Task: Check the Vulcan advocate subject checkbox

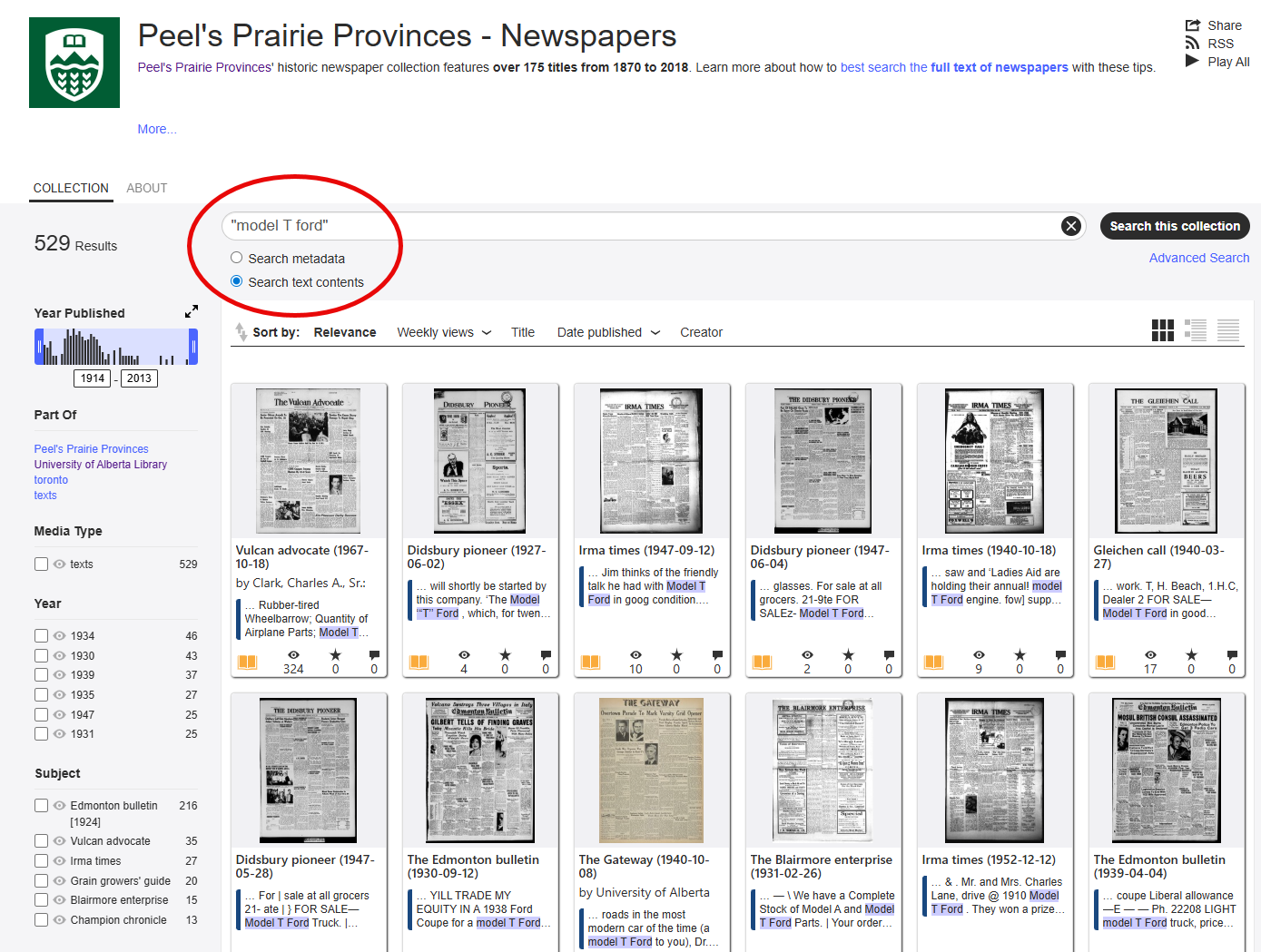Action: coord(41,840)
